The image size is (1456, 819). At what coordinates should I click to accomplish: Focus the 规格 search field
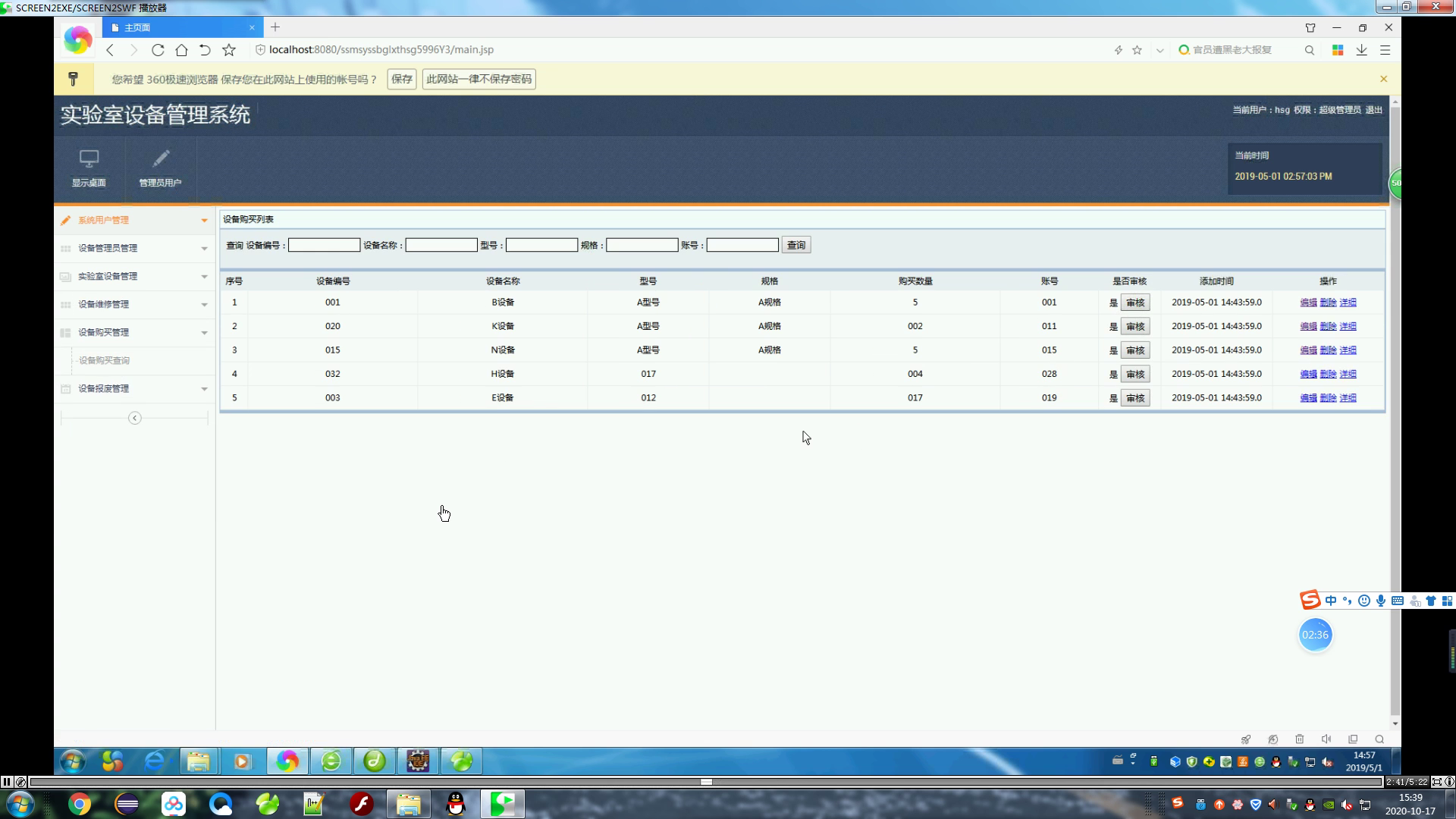pos(642,245)
